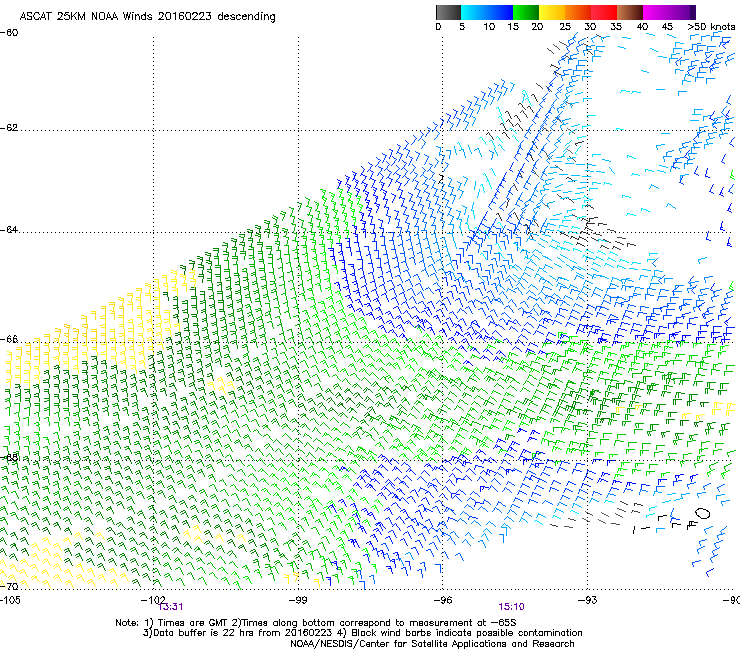Screen dimensions: 740x650
Task: Click the '-70' latitude axis label
Action: point(9,587)
